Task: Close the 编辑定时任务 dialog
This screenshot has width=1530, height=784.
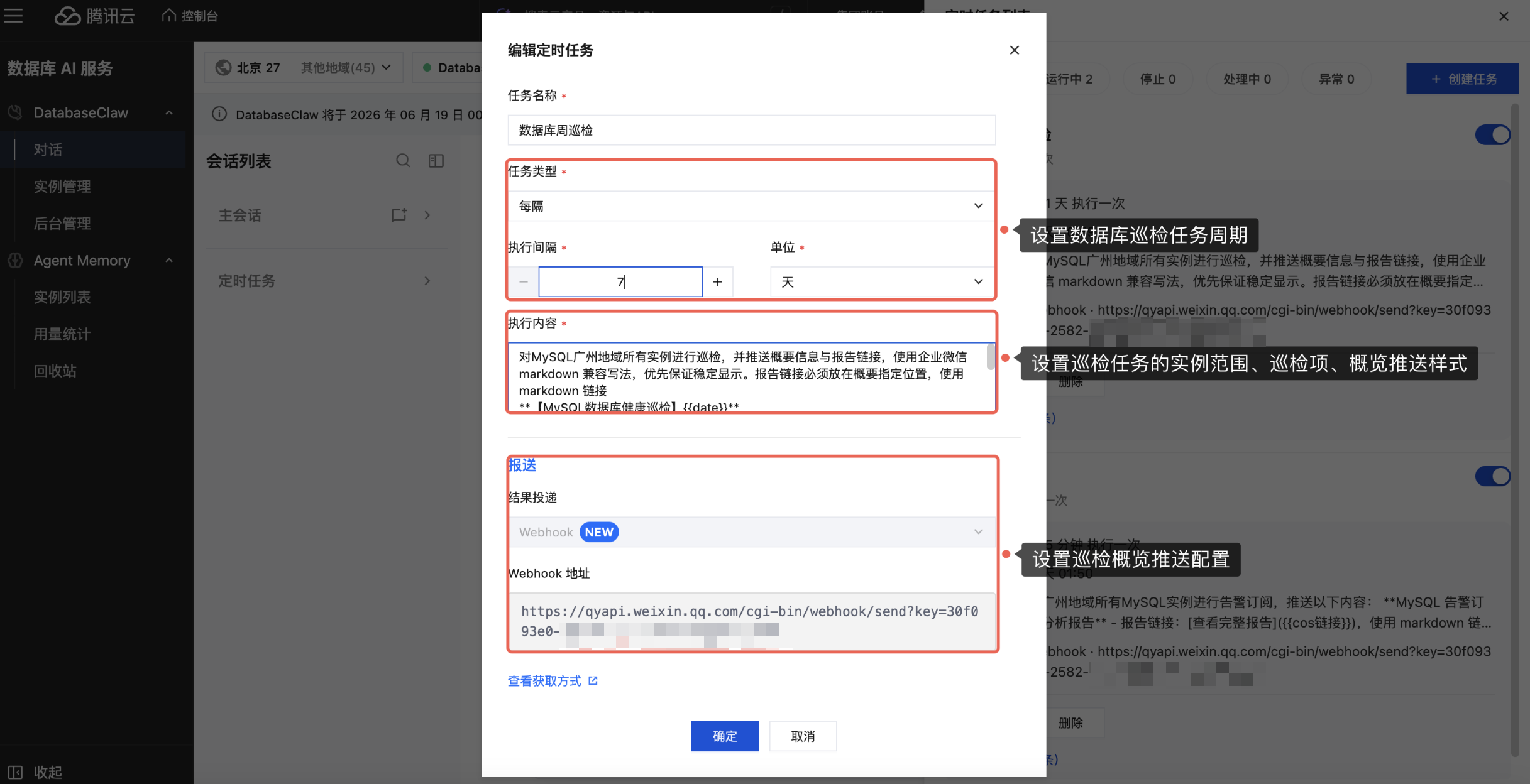Action: pos(1014,50)
